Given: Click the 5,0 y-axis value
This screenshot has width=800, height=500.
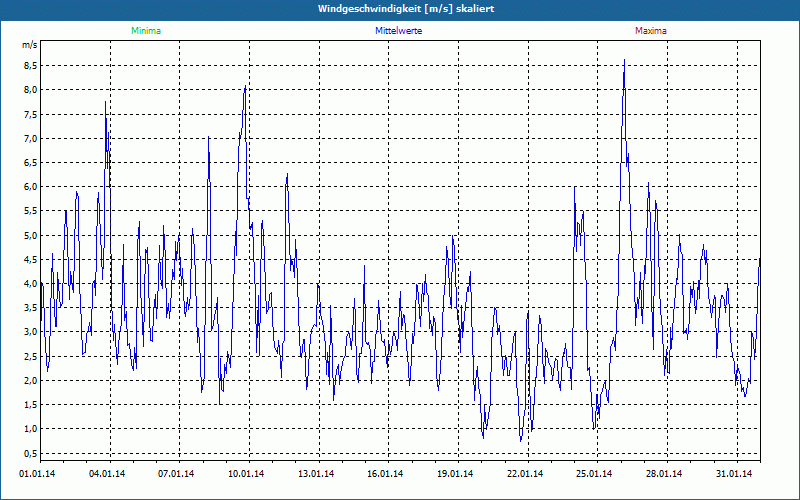Looking at the screenshot, I should coord(31,235).
